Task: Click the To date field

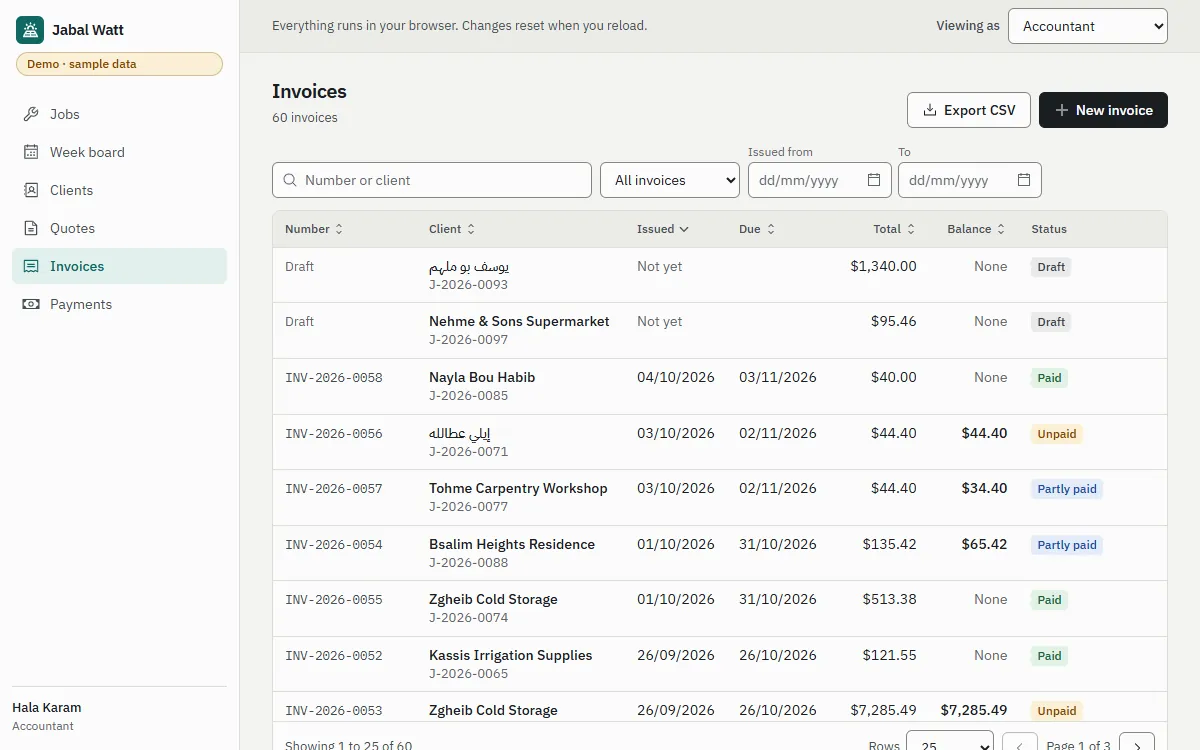Action: coord(970,180)
